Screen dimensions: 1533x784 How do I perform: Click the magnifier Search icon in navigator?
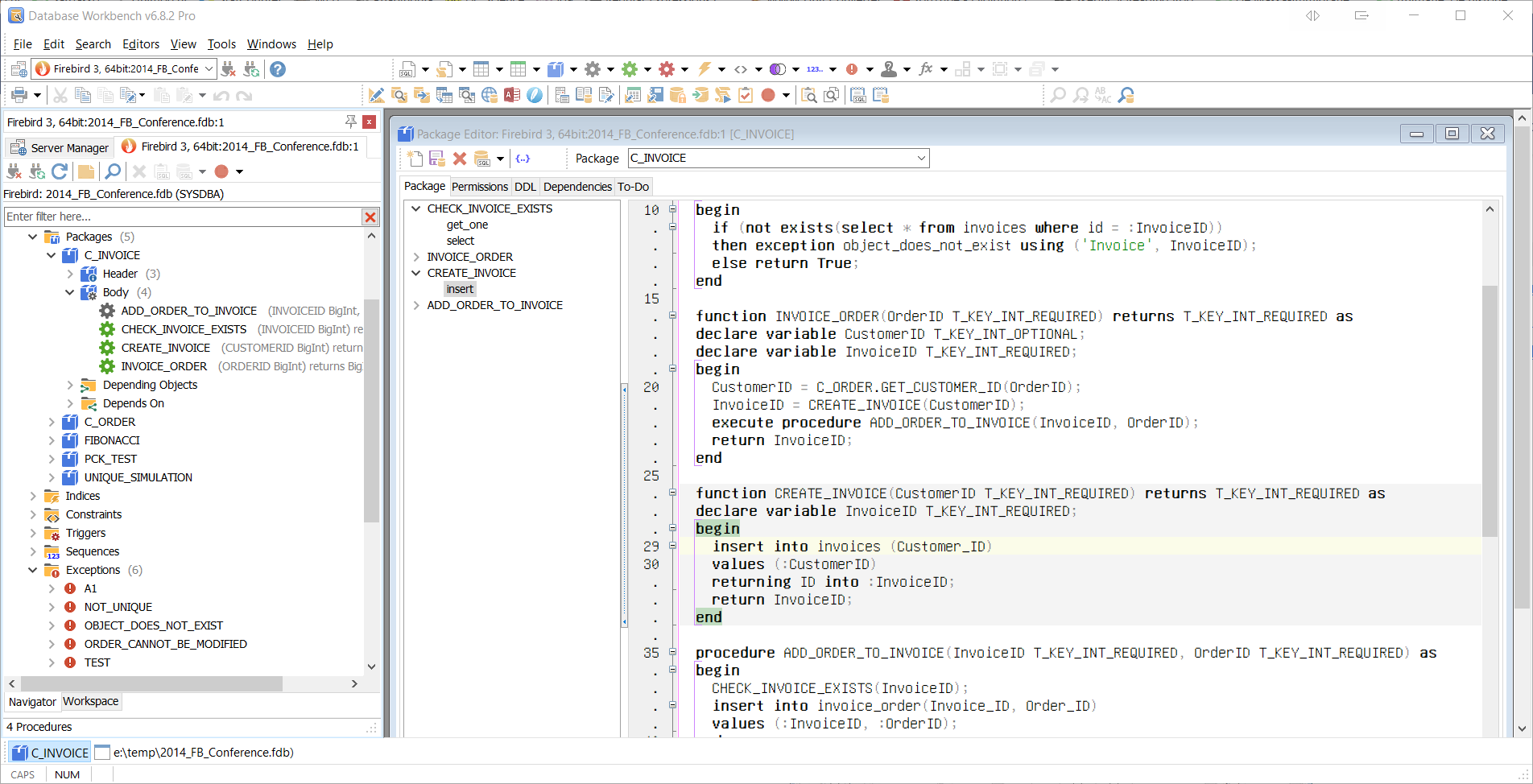coord(113,171)
